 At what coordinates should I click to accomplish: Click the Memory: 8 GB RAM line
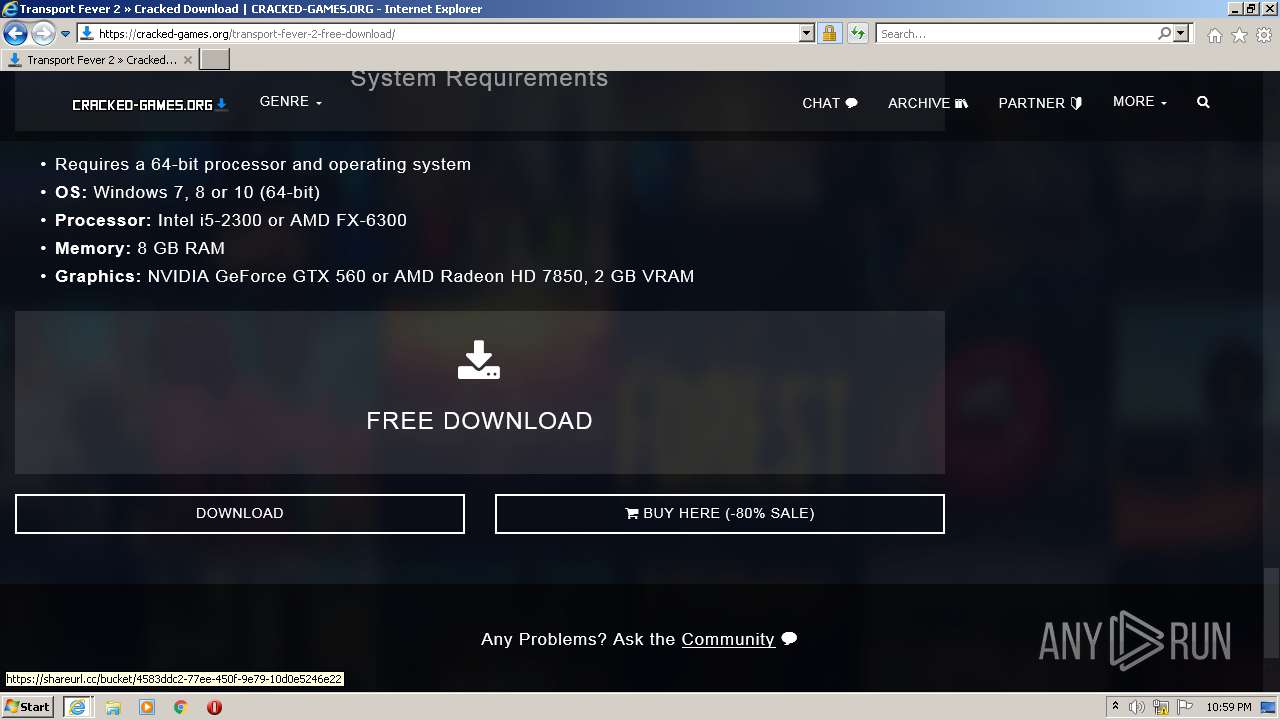click(140, 248)
